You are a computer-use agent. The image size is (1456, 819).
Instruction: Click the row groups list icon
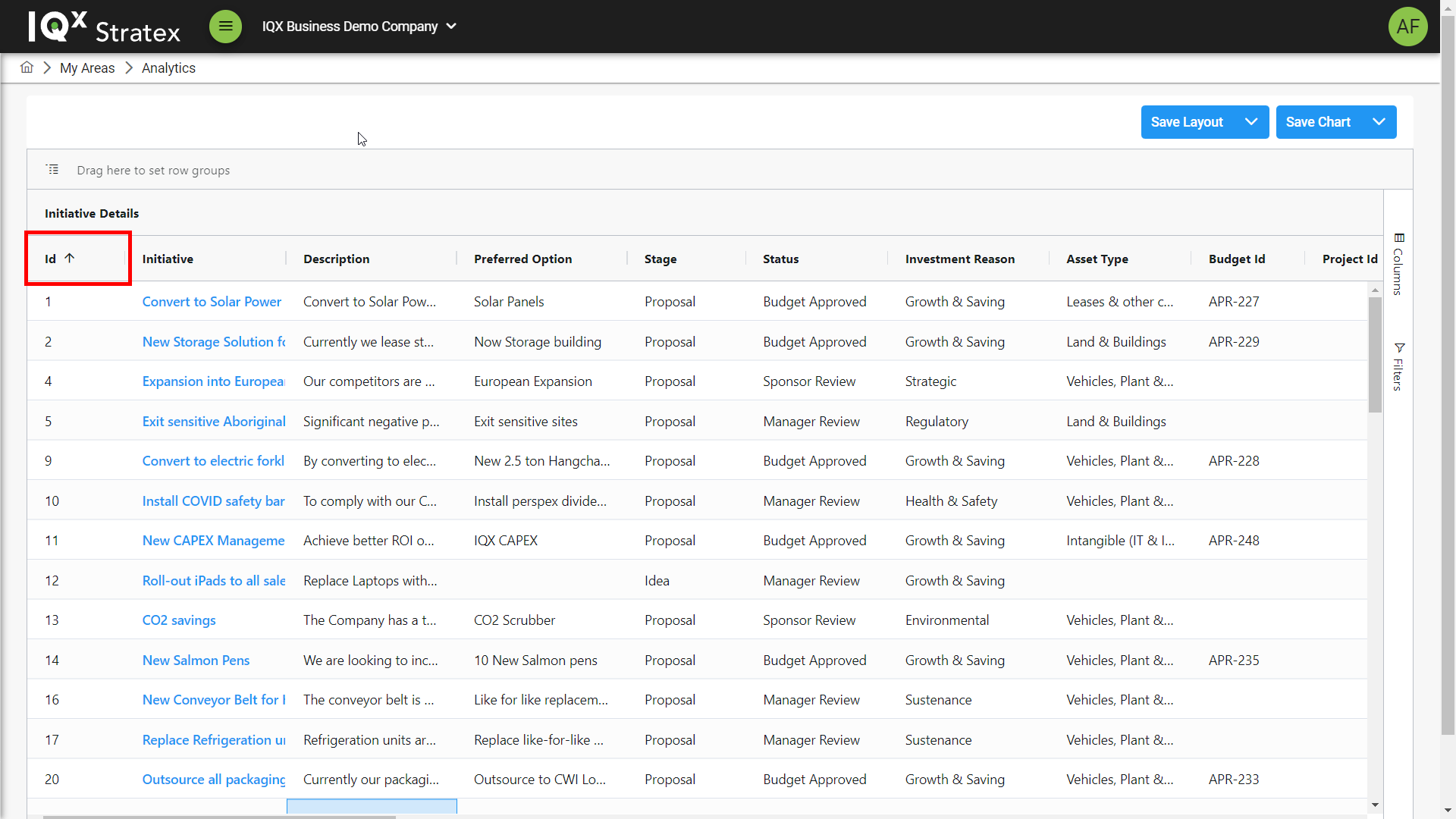[x=52, y=170]
